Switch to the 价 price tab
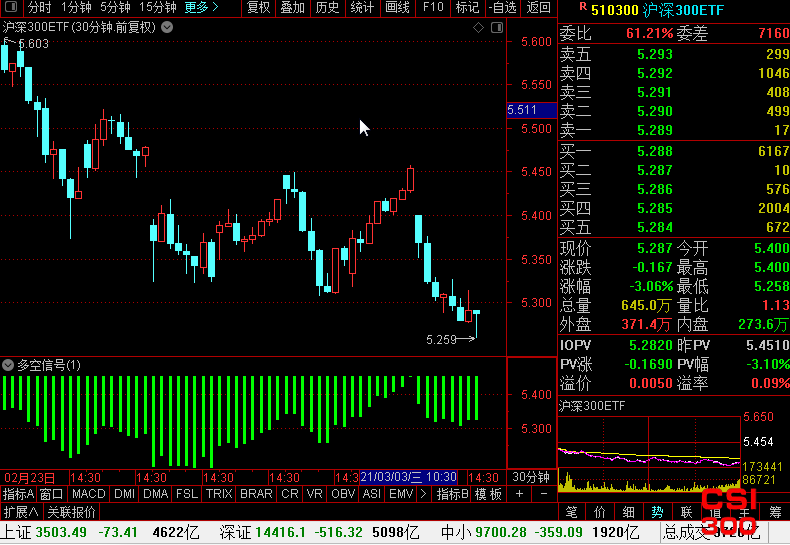 click(x=600, y=512)
